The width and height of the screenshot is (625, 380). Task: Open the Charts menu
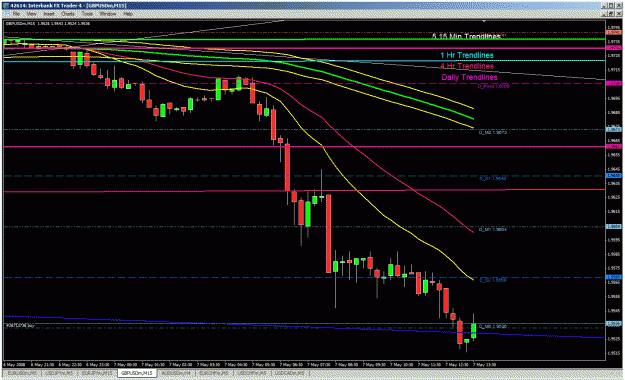(x=68, y=14)
